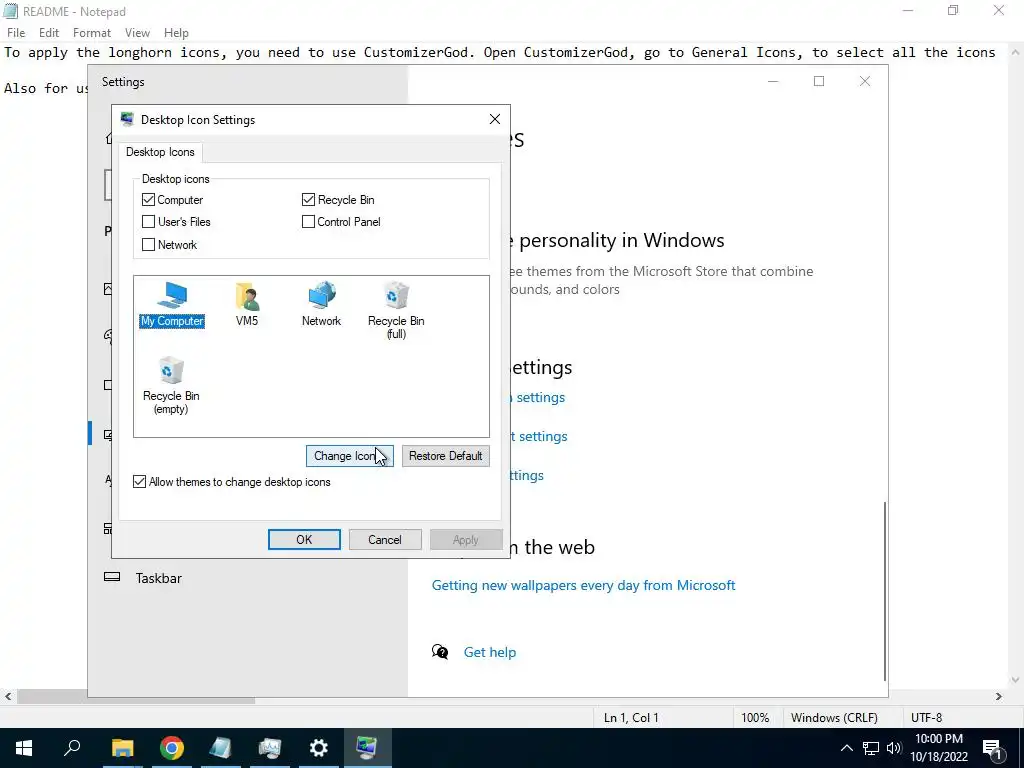Click the Get help link in Settings
The height and width of the screenshot is (768, 1024).
(x=490, y=652)
